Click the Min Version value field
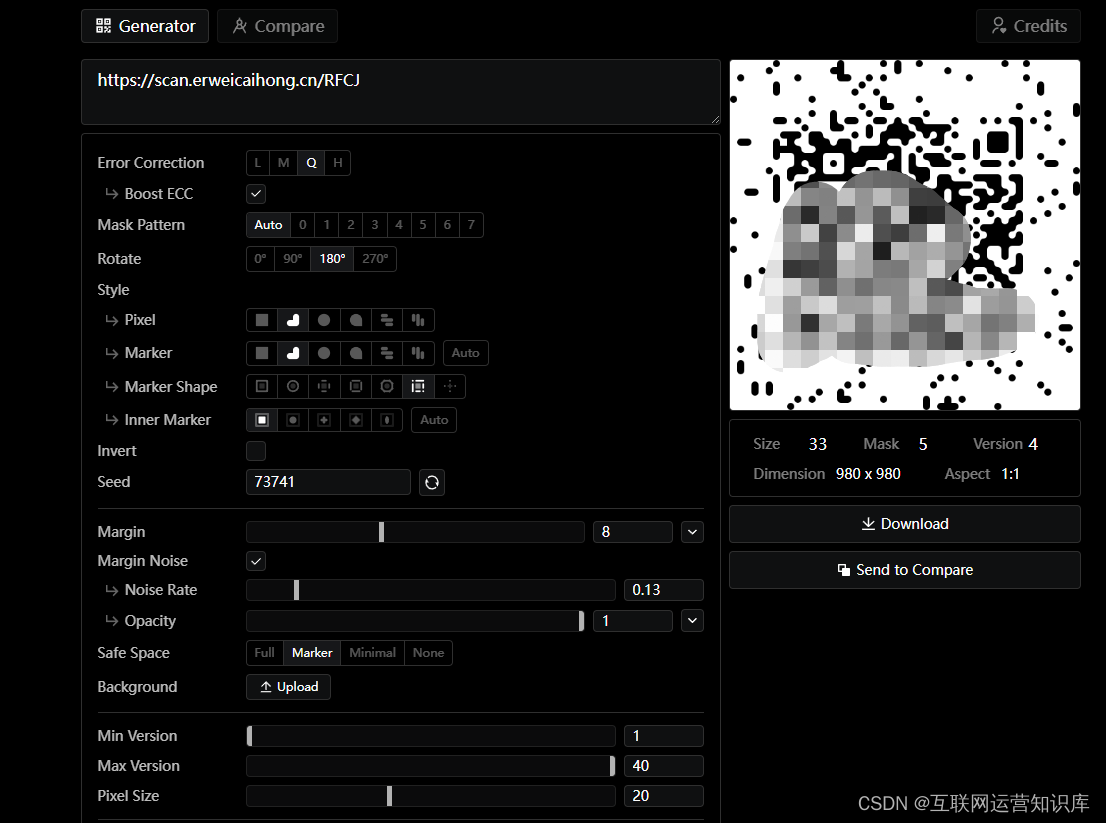 pos(664,736)
